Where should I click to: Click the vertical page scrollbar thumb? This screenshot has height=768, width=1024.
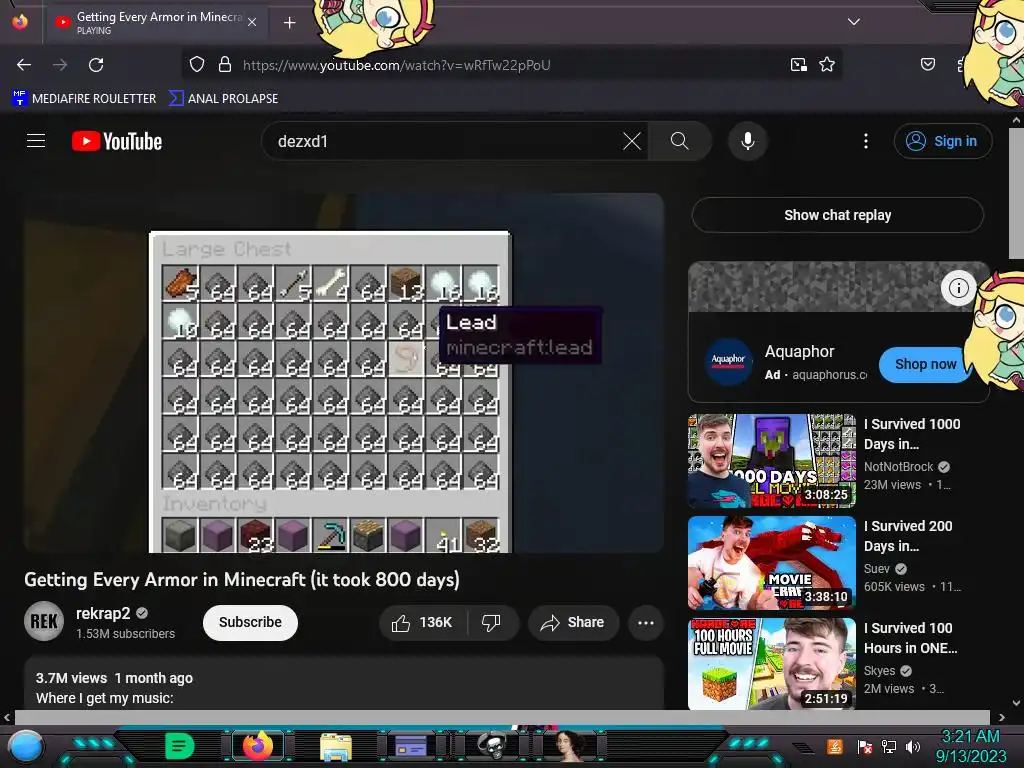(x=1016, y=193)
